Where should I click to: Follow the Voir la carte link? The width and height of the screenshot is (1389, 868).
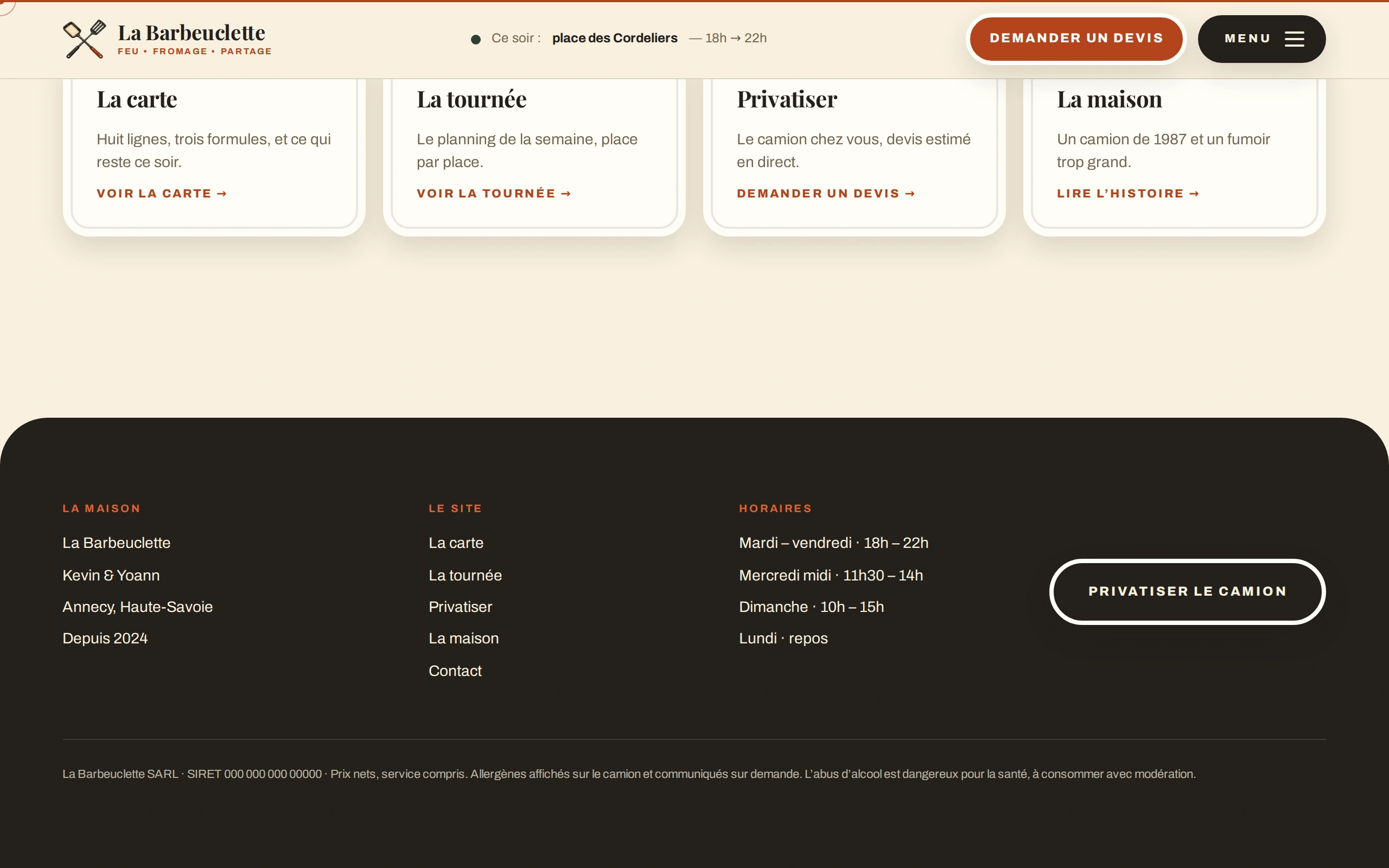point(162,194)
